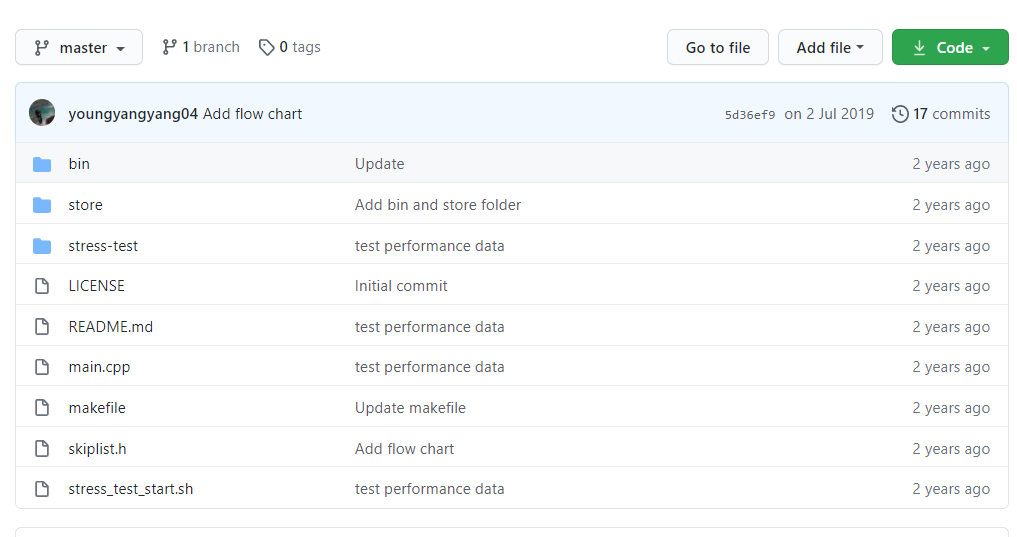Click the tag icon next to 0 tags
This screenshot has height=537, width=1017.
tap(266, 47)
